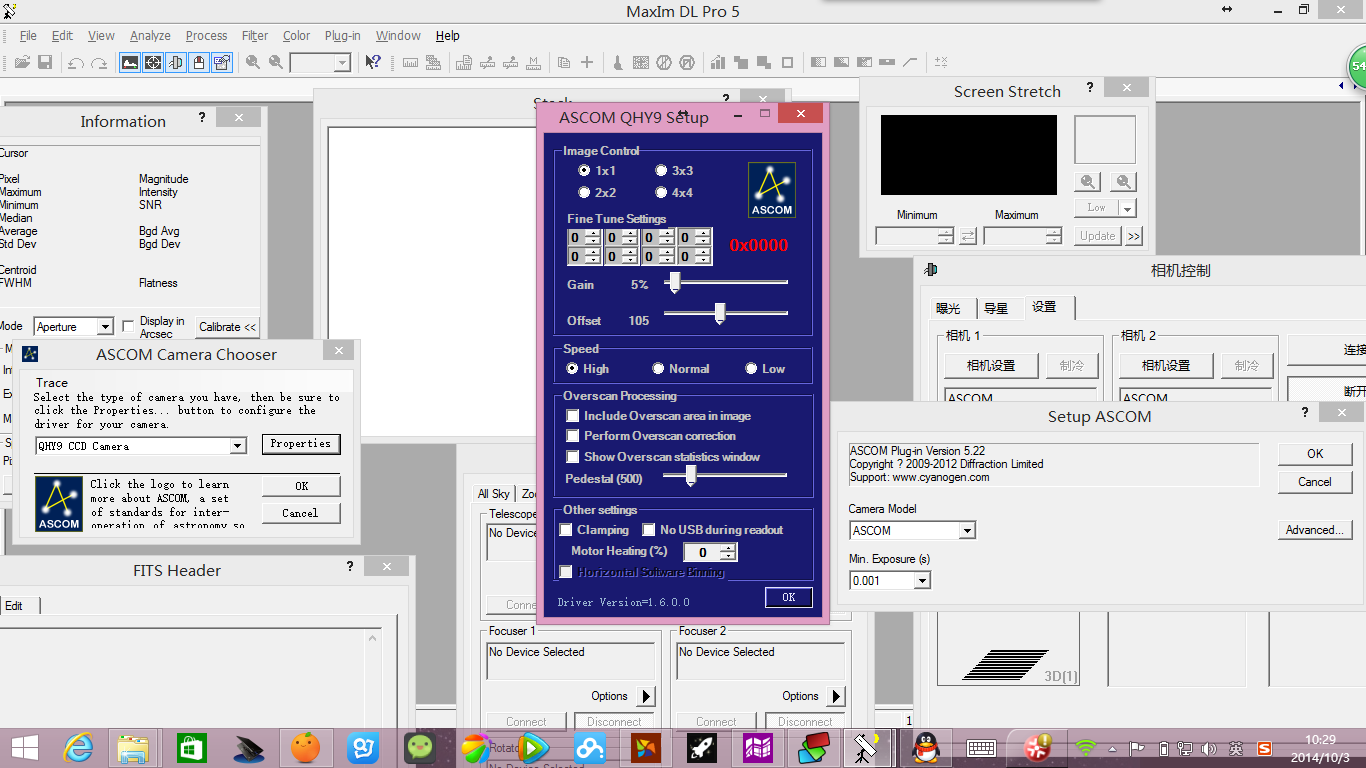Click the help question mark on Information panel
The width and height of the screenshot is (1366, 768).
click(x=202, y=117)
